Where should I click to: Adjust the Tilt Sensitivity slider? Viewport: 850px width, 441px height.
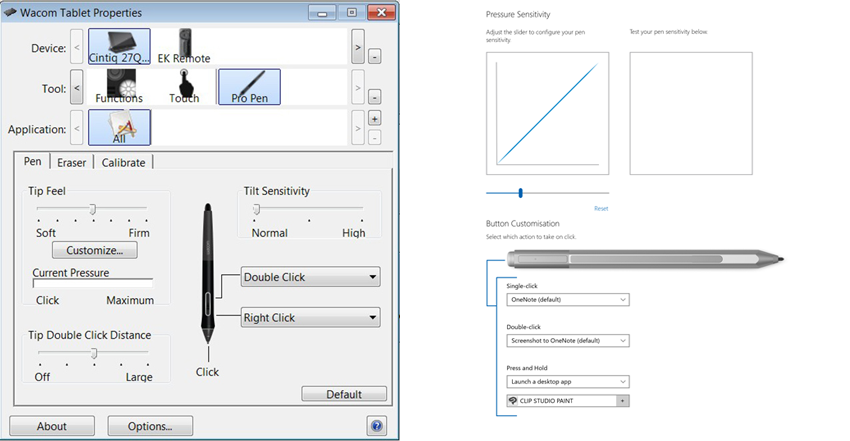256,209
